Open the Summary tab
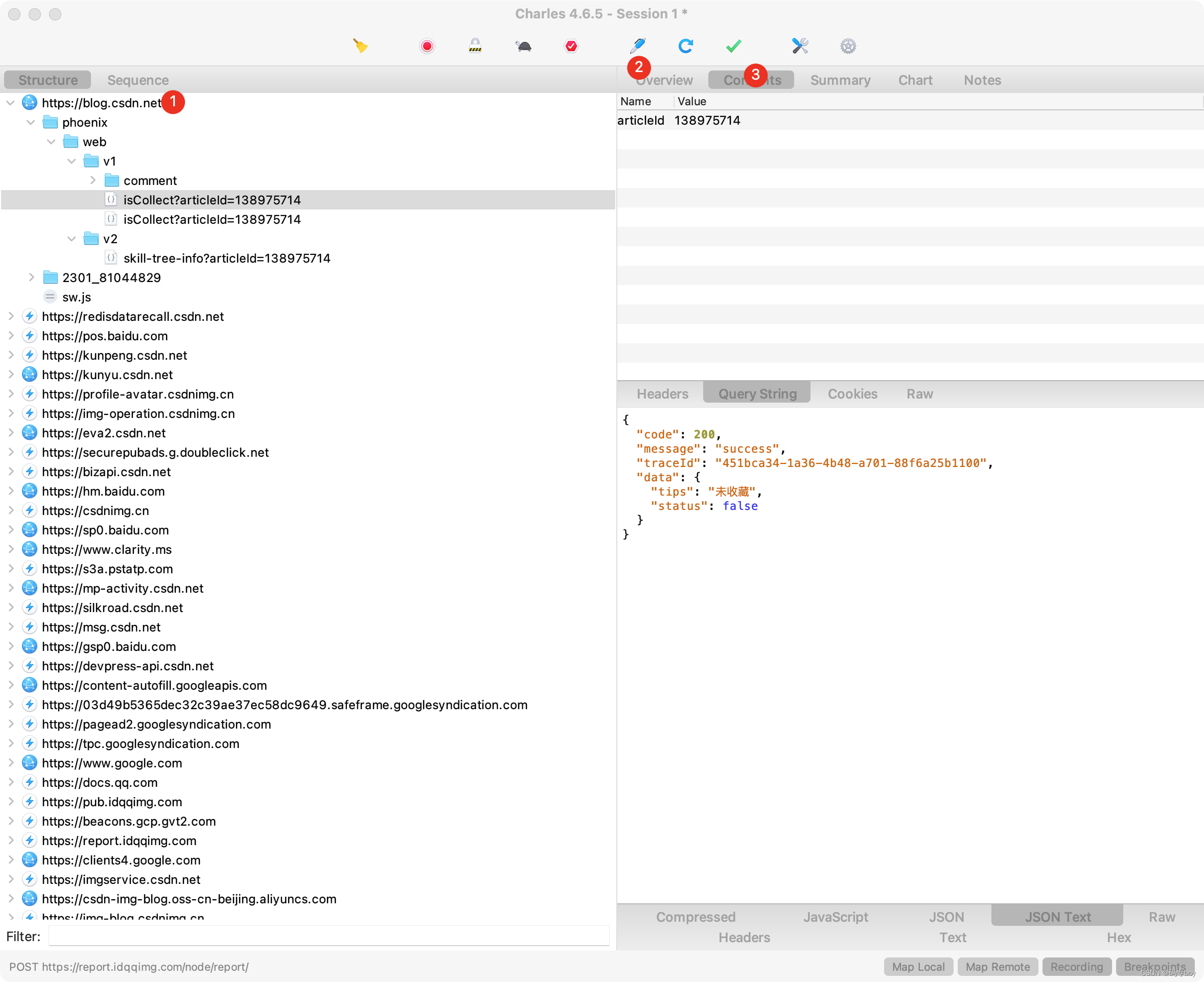This screenshot has height=982, width=1204. (840, 80)
